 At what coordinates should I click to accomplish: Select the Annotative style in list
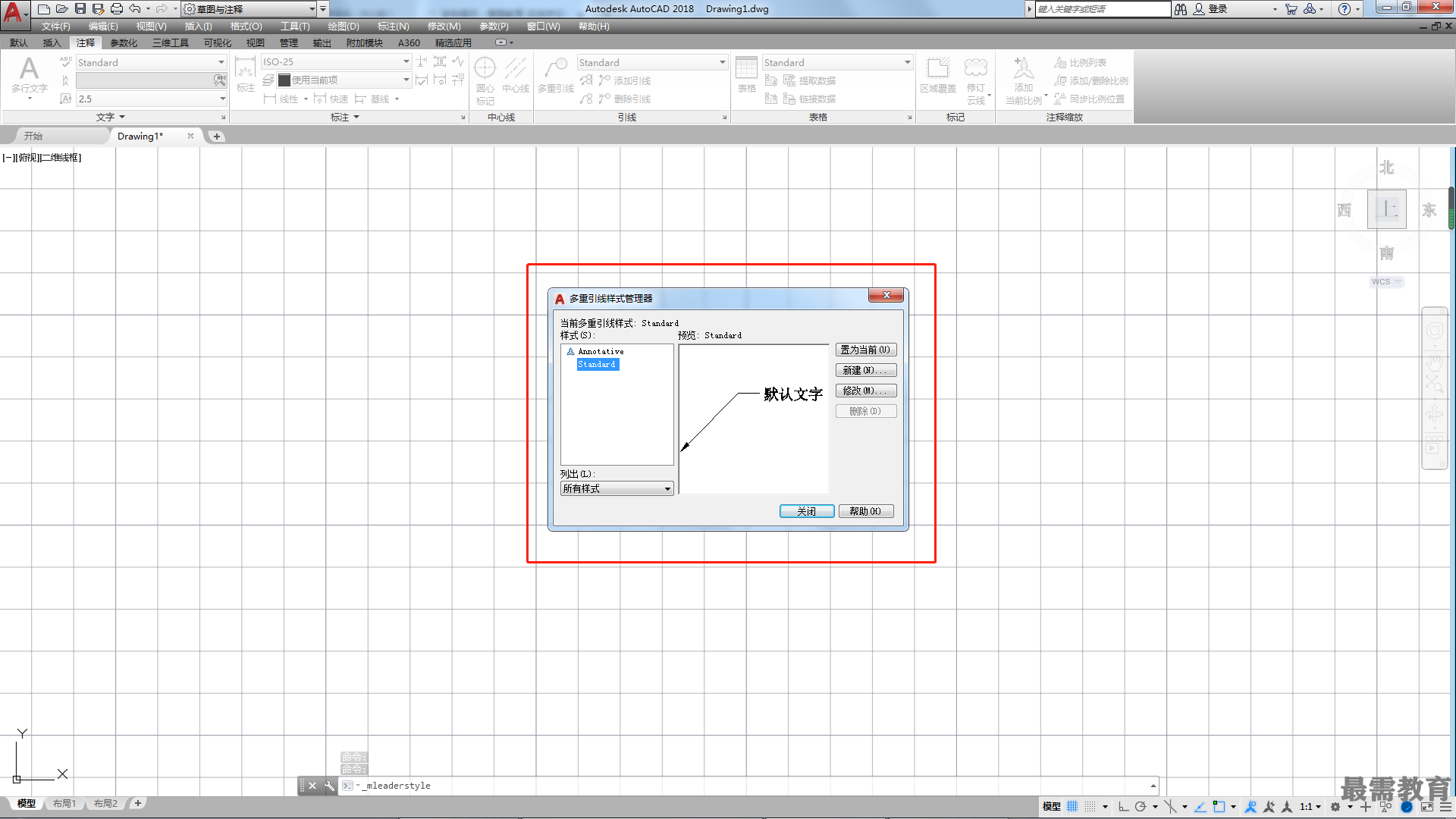click(x=601, y=351)
